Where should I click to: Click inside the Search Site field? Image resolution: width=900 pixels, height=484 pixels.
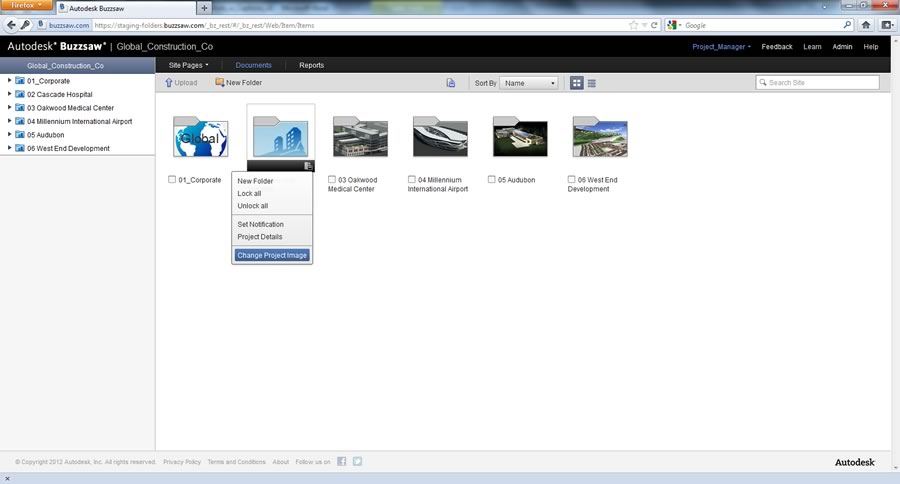coord(817,83)
